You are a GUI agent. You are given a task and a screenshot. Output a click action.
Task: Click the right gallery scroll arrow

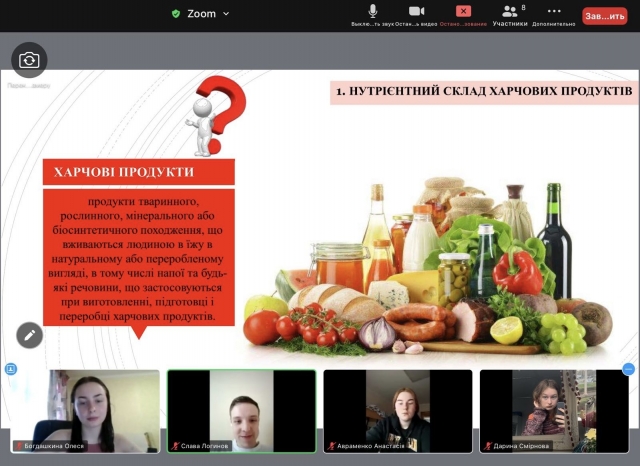pos(628,369)
